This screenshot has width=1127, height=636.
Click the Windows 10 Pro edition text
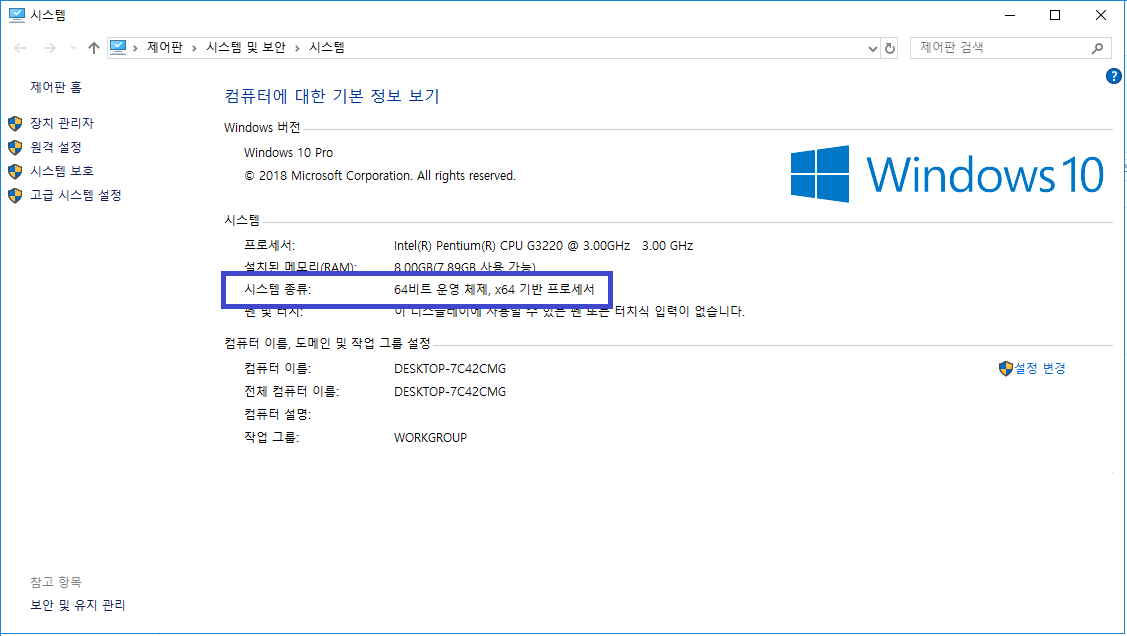pyautogui.click(x=288, y=152)
